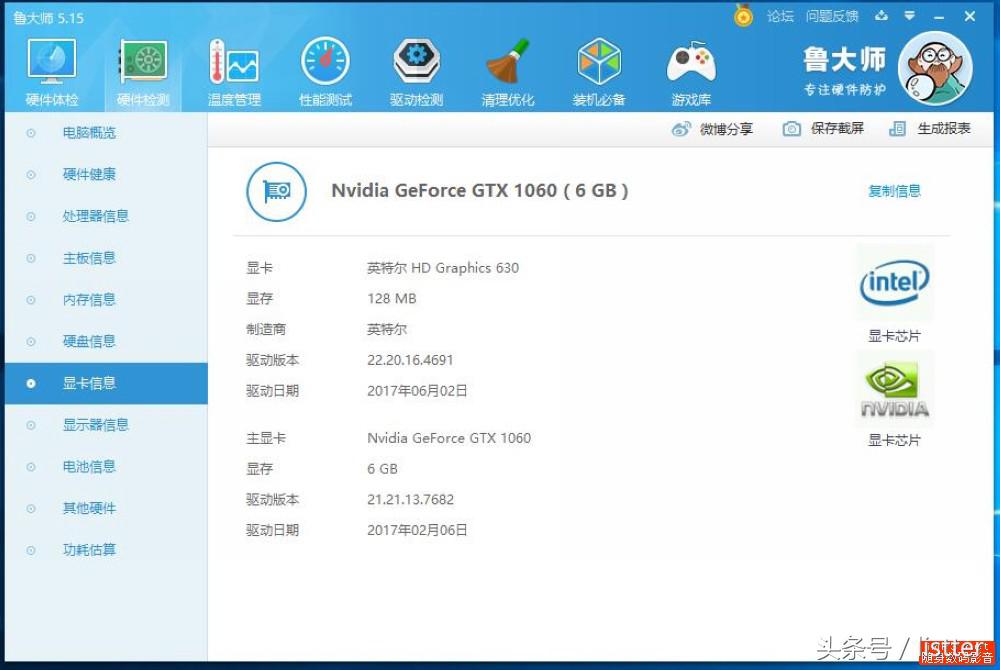Open the title bar dropdown menu arrow

pyautogui.click(x=909, y=16)
